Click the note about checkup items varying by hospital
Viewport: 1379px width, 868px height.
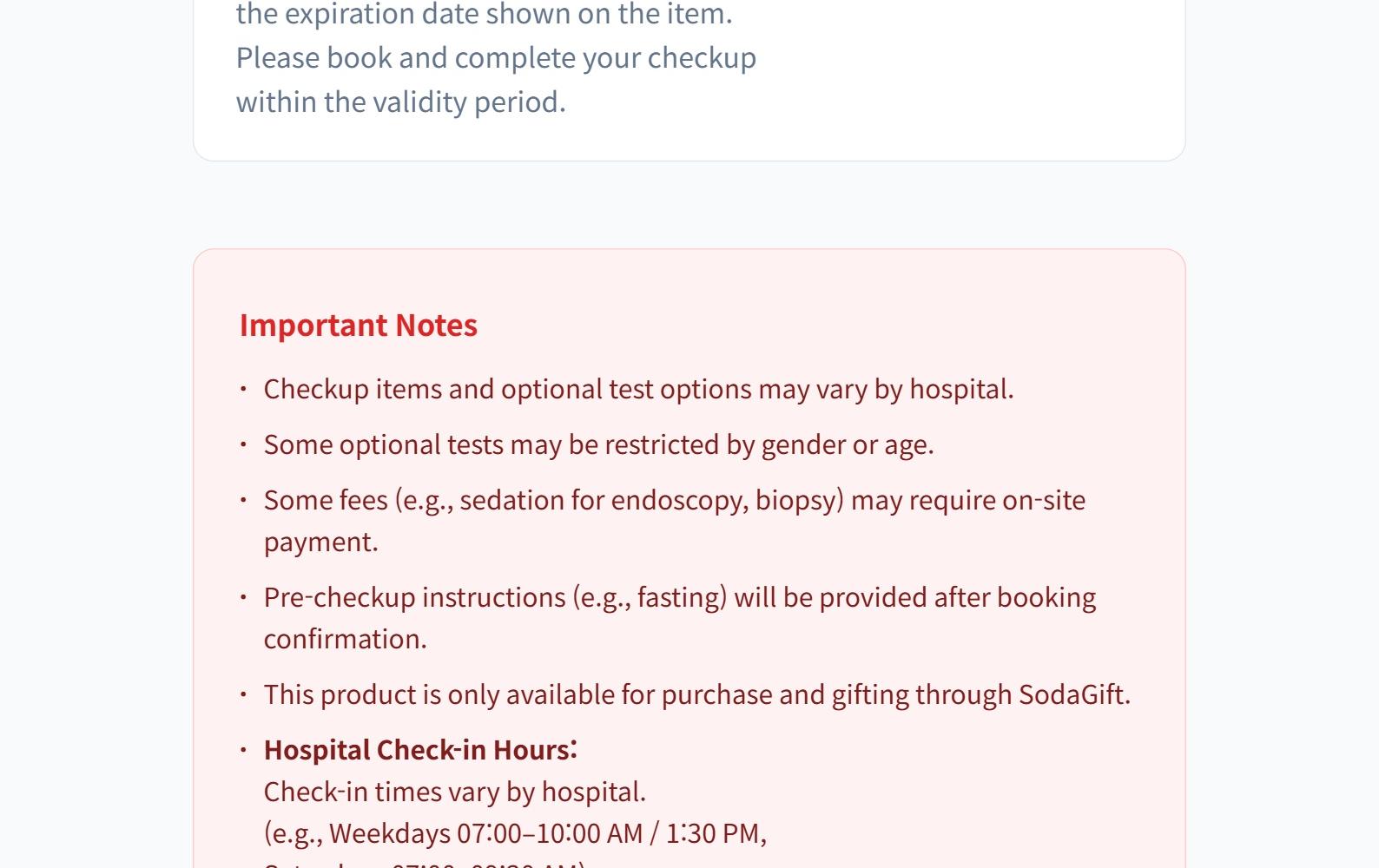click(x=638, y=389)
